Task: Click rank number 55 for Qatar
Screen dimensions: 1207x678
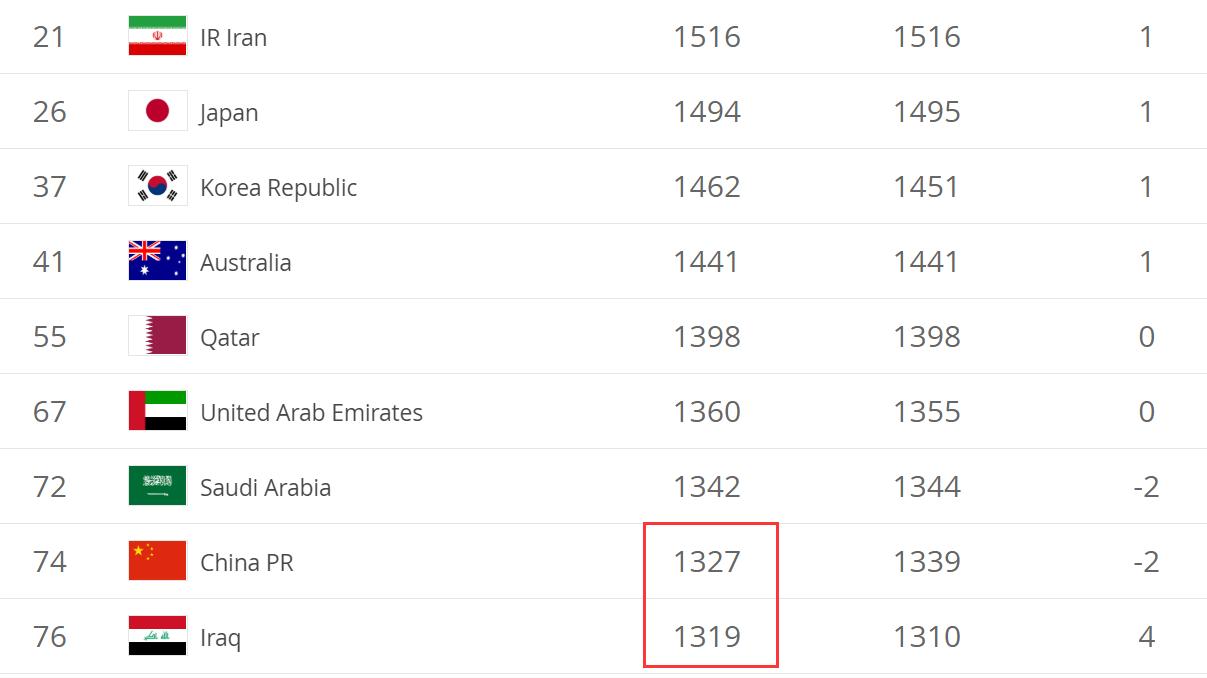Action: 50,337
